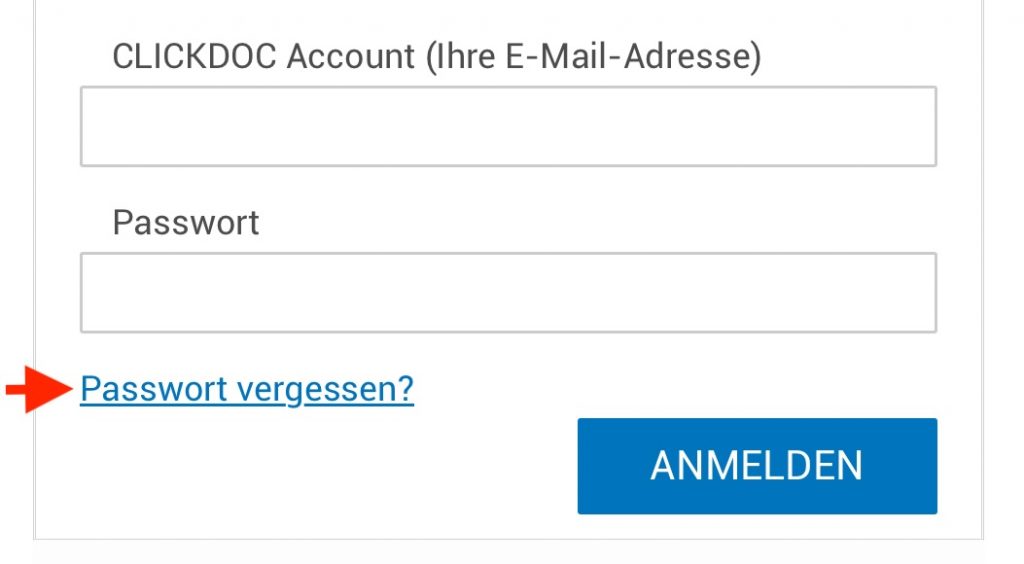Follow the underlined Passwort vergessen? text
The width and height of the screenshot is (1024, 564).
[x=247, y=389]
